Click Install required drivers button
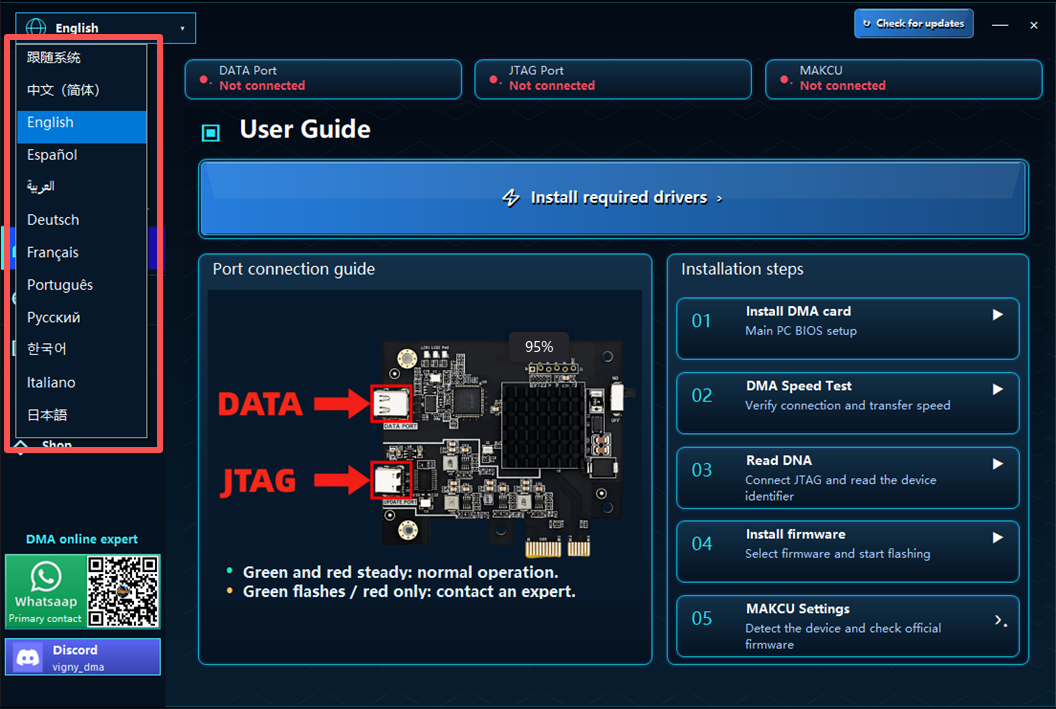This screenshot has height=709, width=1056. pyautogui.click(x=613, y=199)
